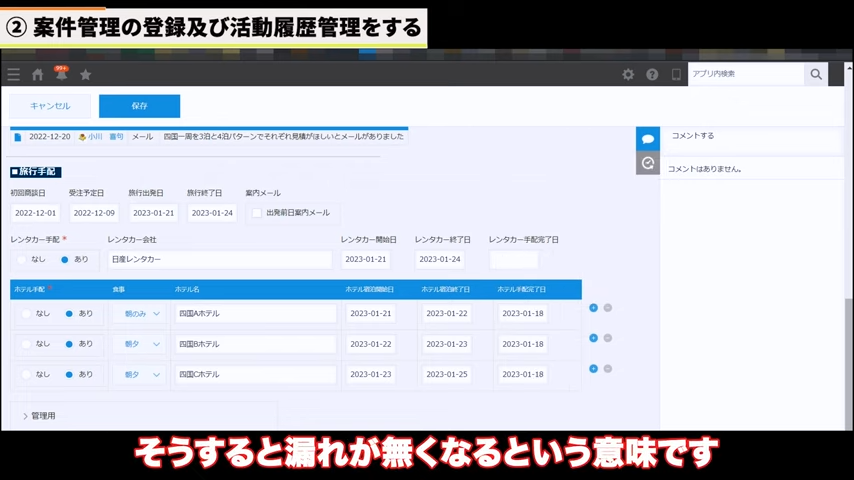Tick the 出発前日案内メール checkbox
Viewport: 854px width, 480px height.
[x=257, y=213]
